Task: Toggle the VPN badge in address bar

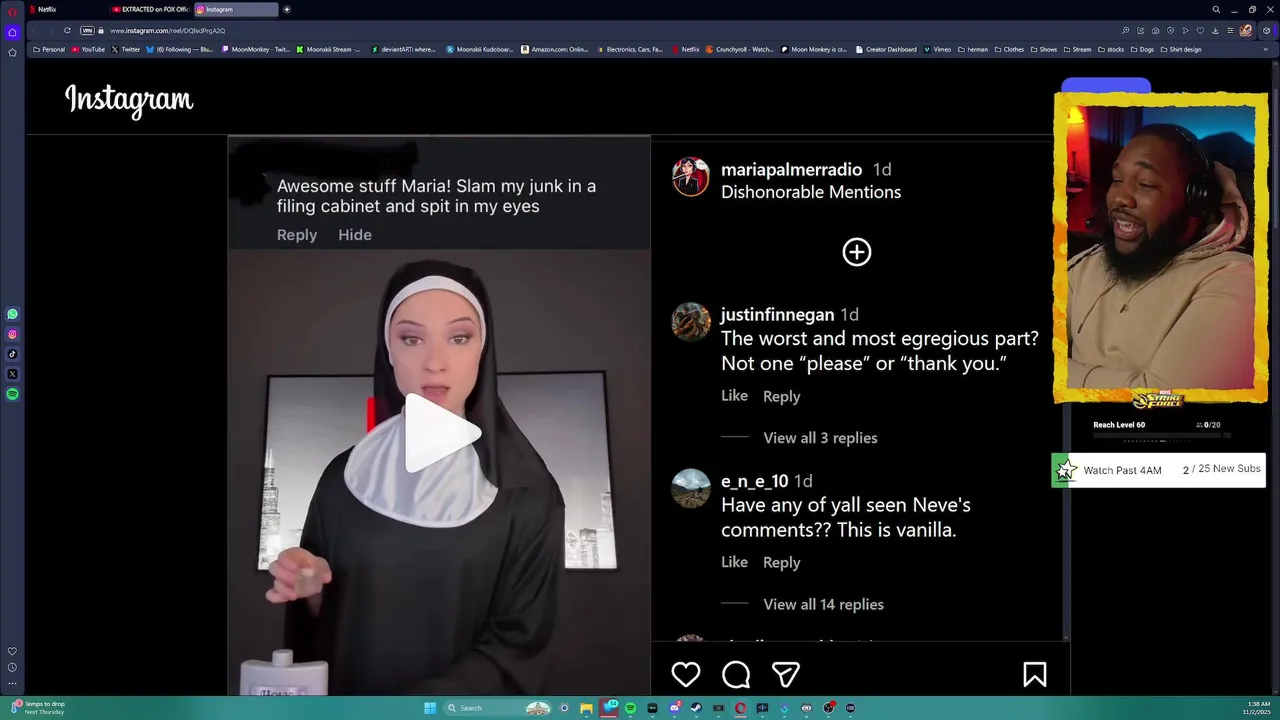Action: point(87,30)
